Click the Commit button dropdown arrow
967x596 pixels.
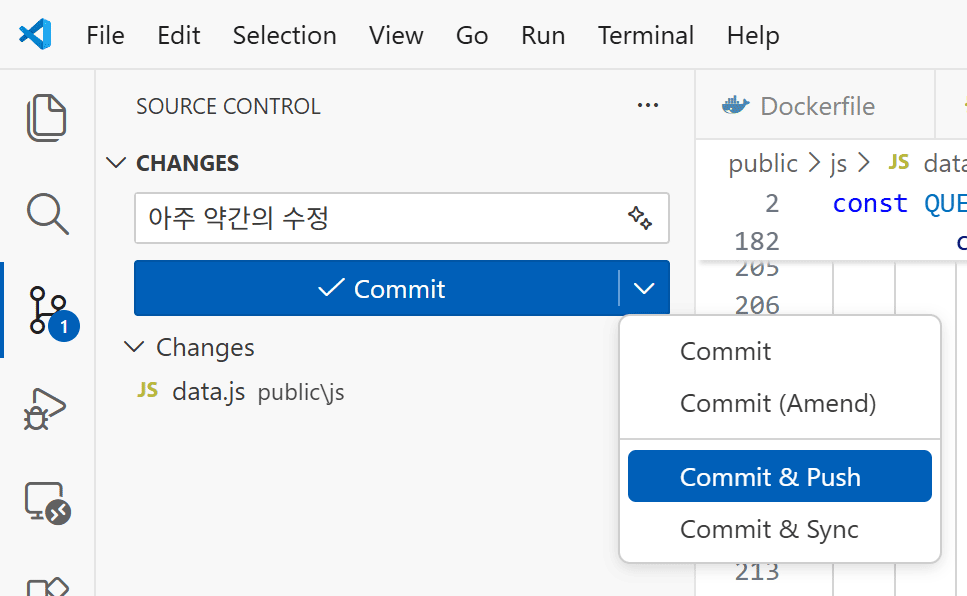coord(644,289)
